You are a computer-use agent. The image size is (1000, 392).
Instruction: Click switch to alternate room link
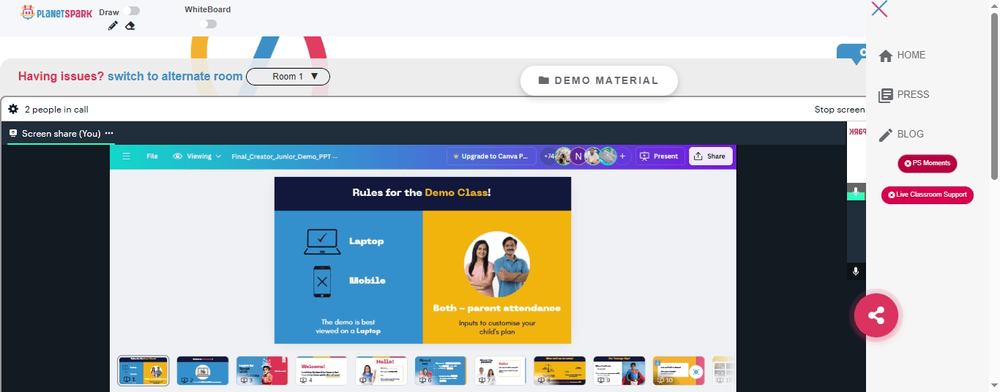click(175, 76)
